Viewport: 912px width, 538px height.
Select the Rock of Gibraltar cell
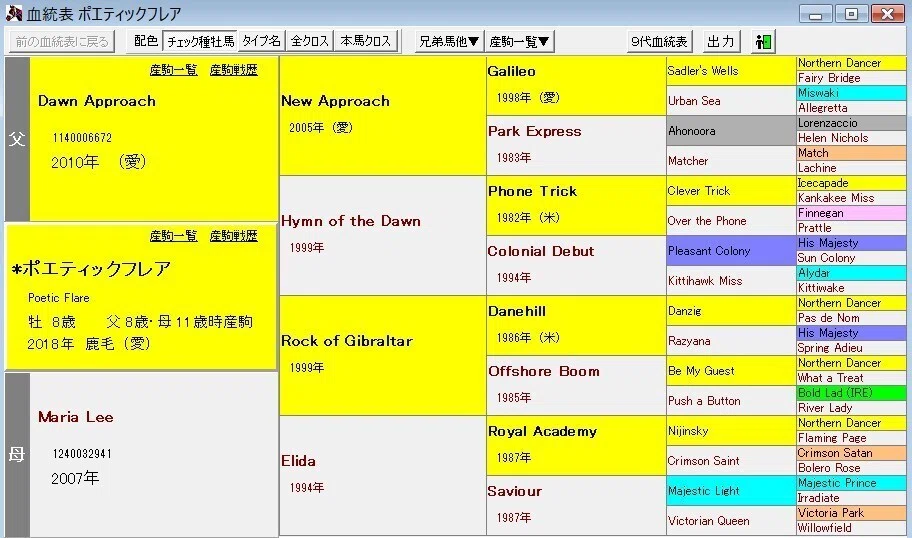tap(383, 355)
